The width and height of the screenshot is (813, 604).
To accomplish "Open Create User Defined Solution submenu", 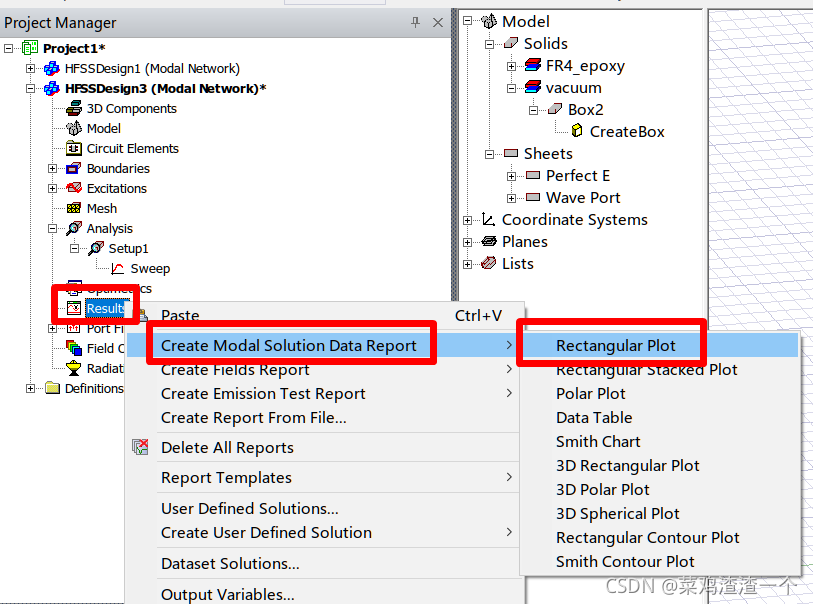I will click(323, 532).
